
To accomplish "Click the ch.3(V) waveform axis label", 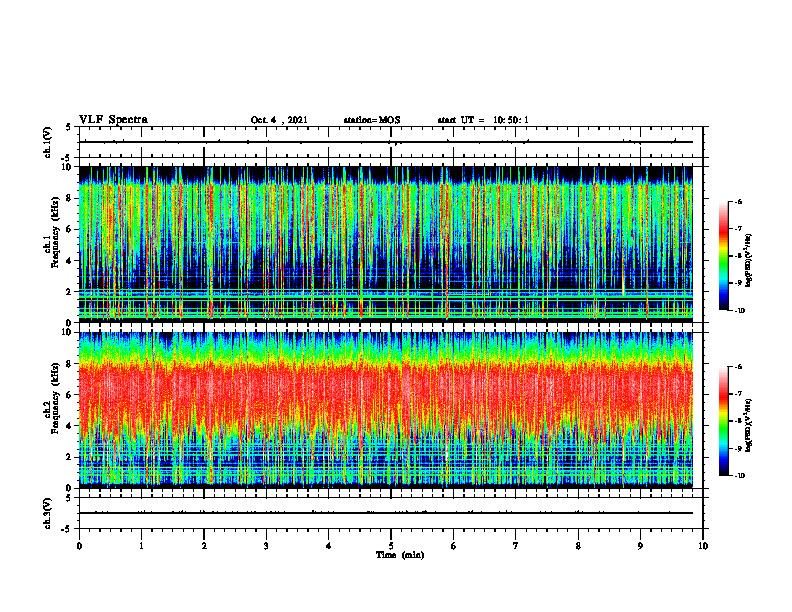I will tap(47, 513).
